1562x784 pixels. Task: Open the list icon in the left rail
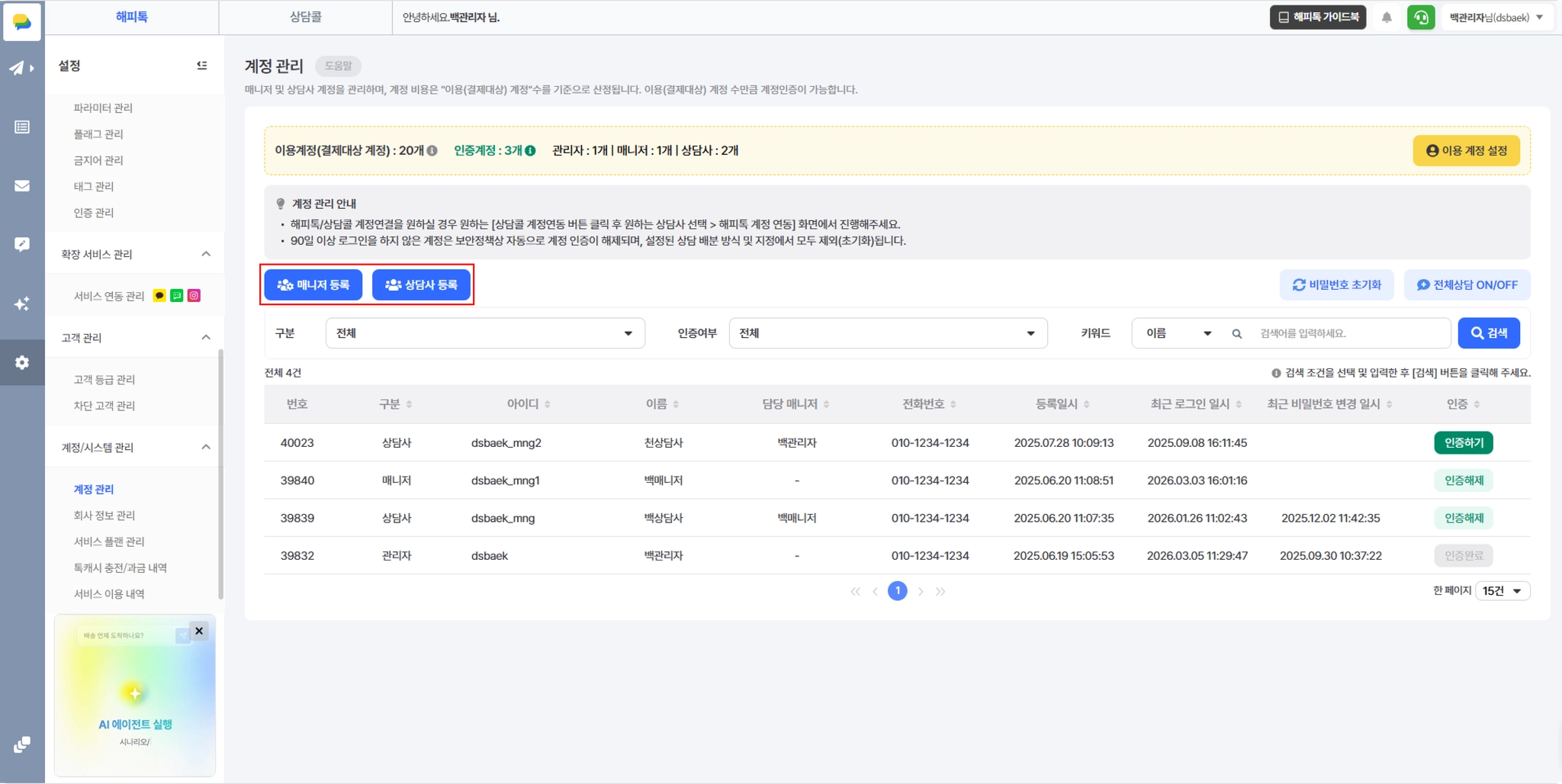point(22,127)
